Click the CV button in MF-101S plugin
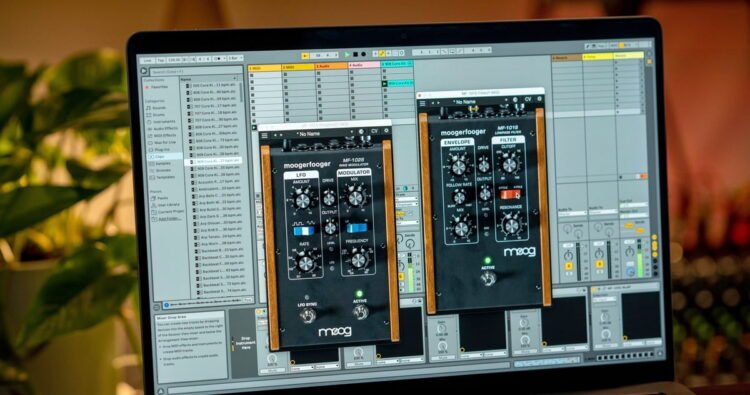The image size is (750, 395). click(528, 99)
